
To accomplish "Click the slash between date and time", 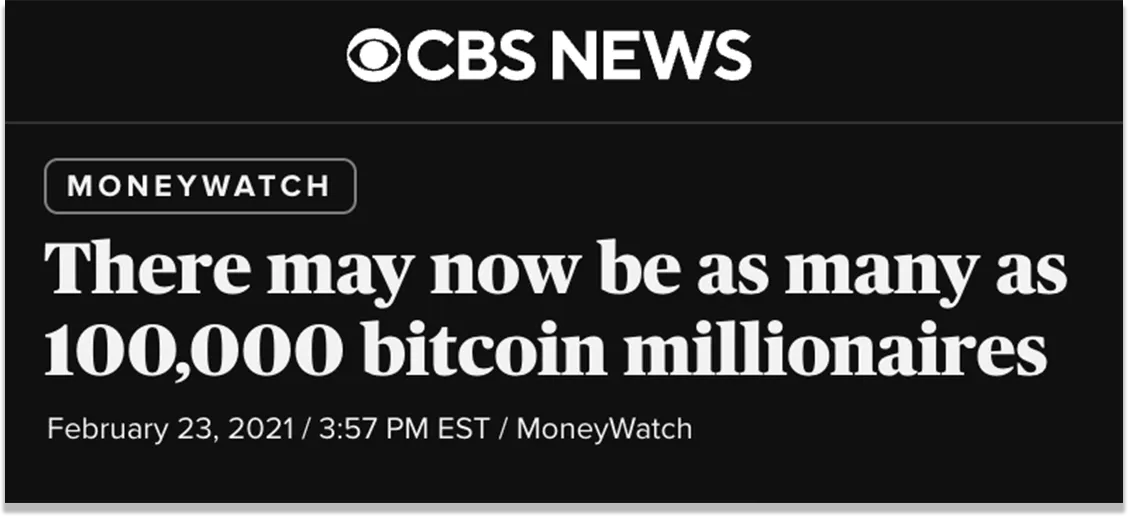I will pyautogui.click(x=303, y=429).
